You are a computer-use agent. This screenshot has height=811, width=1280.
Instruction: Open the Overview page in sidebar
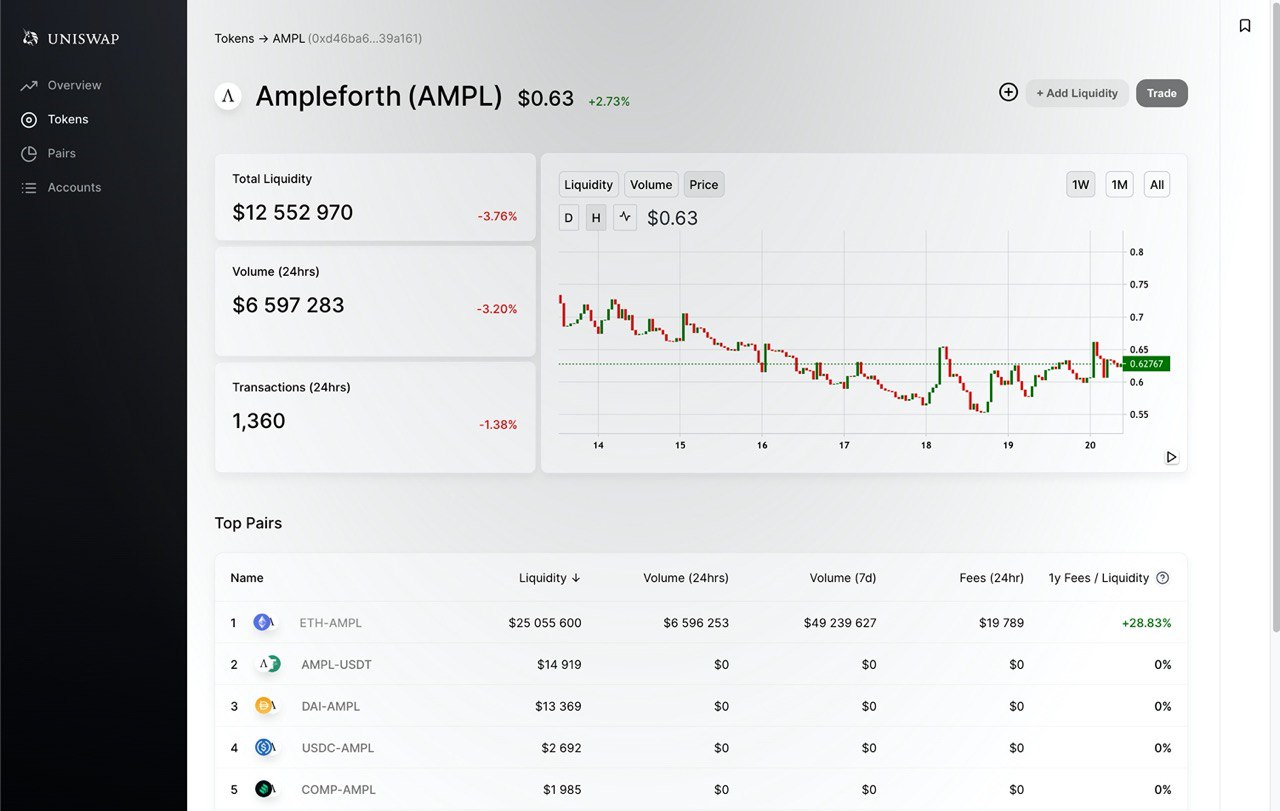tap(74, 85)
